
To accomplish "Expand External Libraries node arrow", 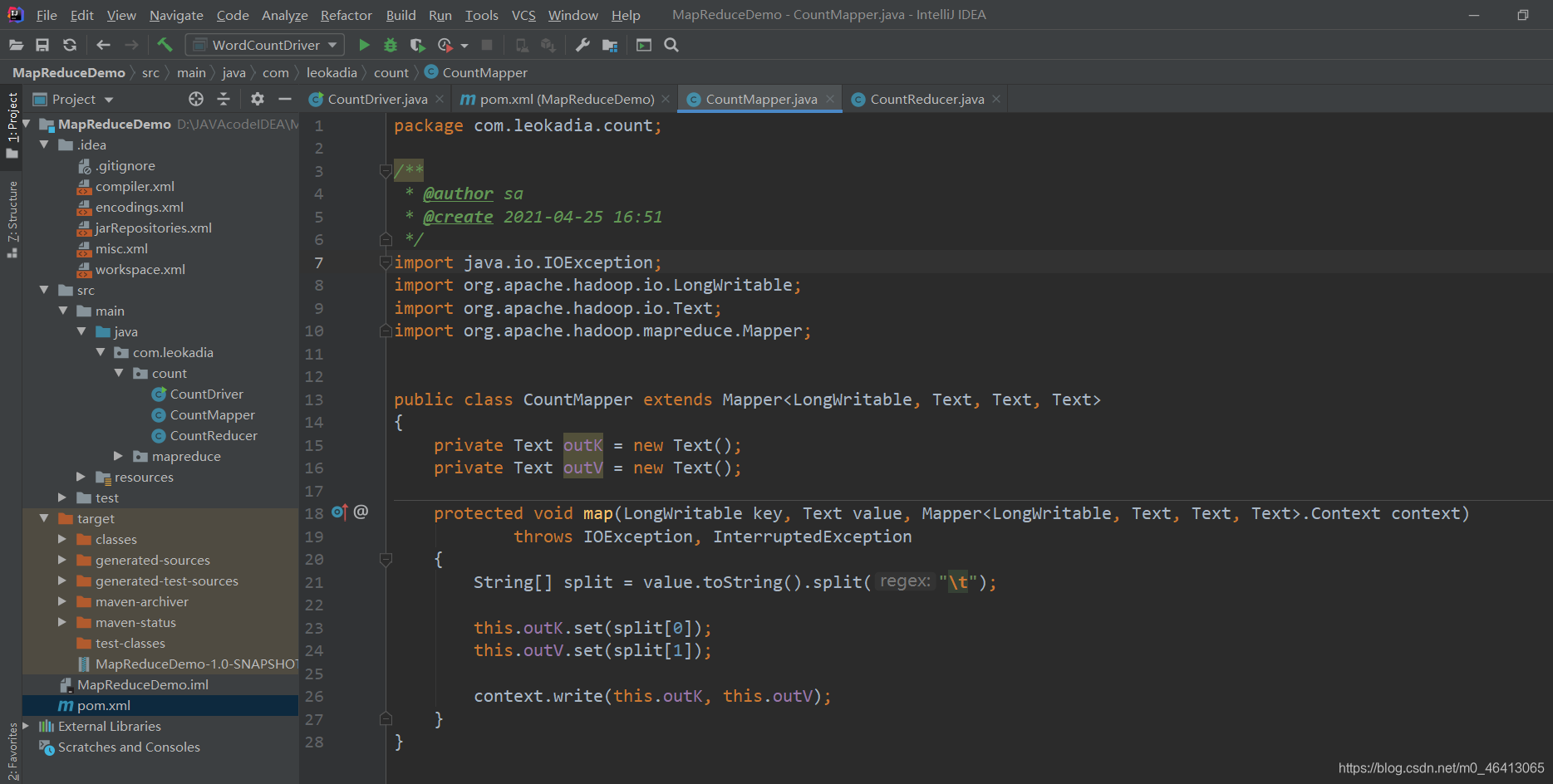I will (x=26, y=726).
